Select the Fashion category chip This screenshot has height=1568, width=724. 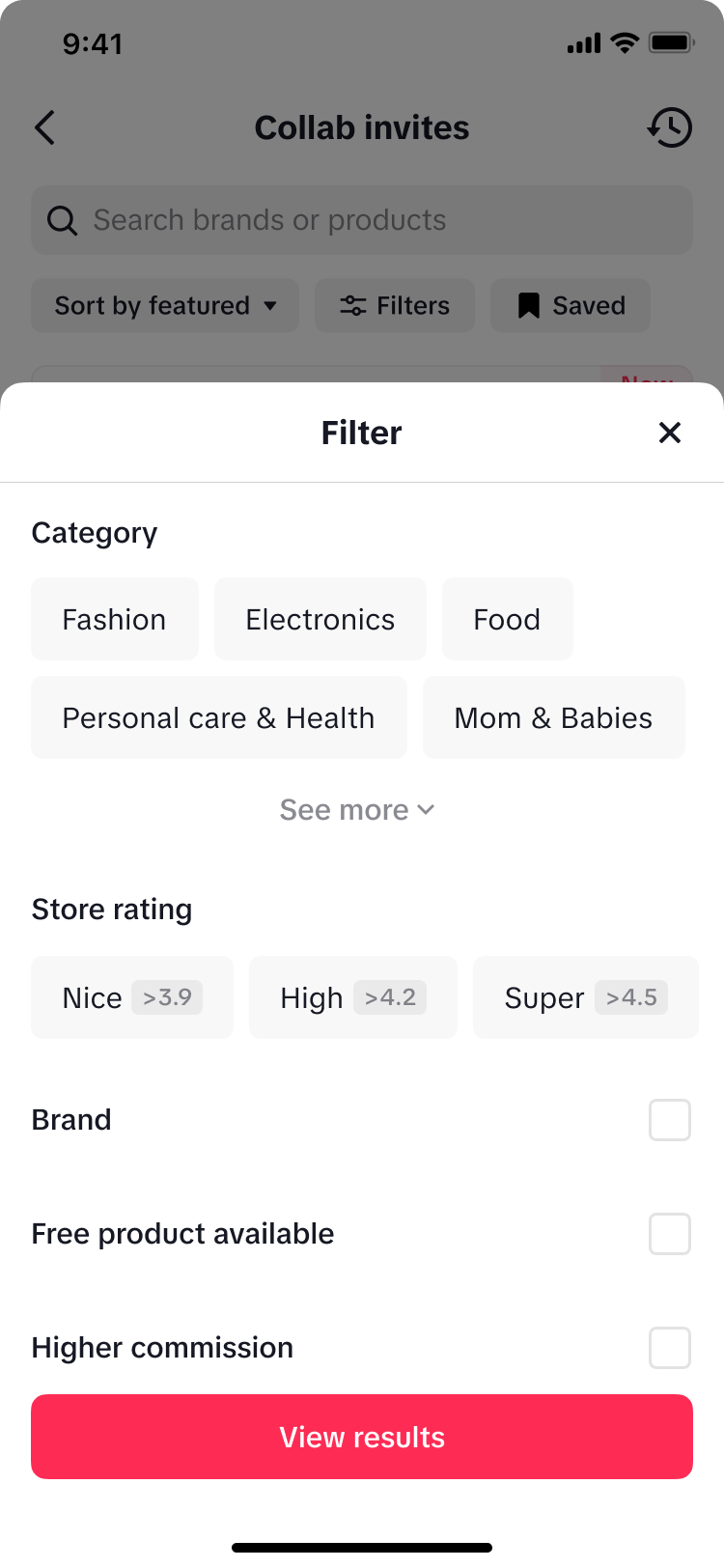(115, 620)
